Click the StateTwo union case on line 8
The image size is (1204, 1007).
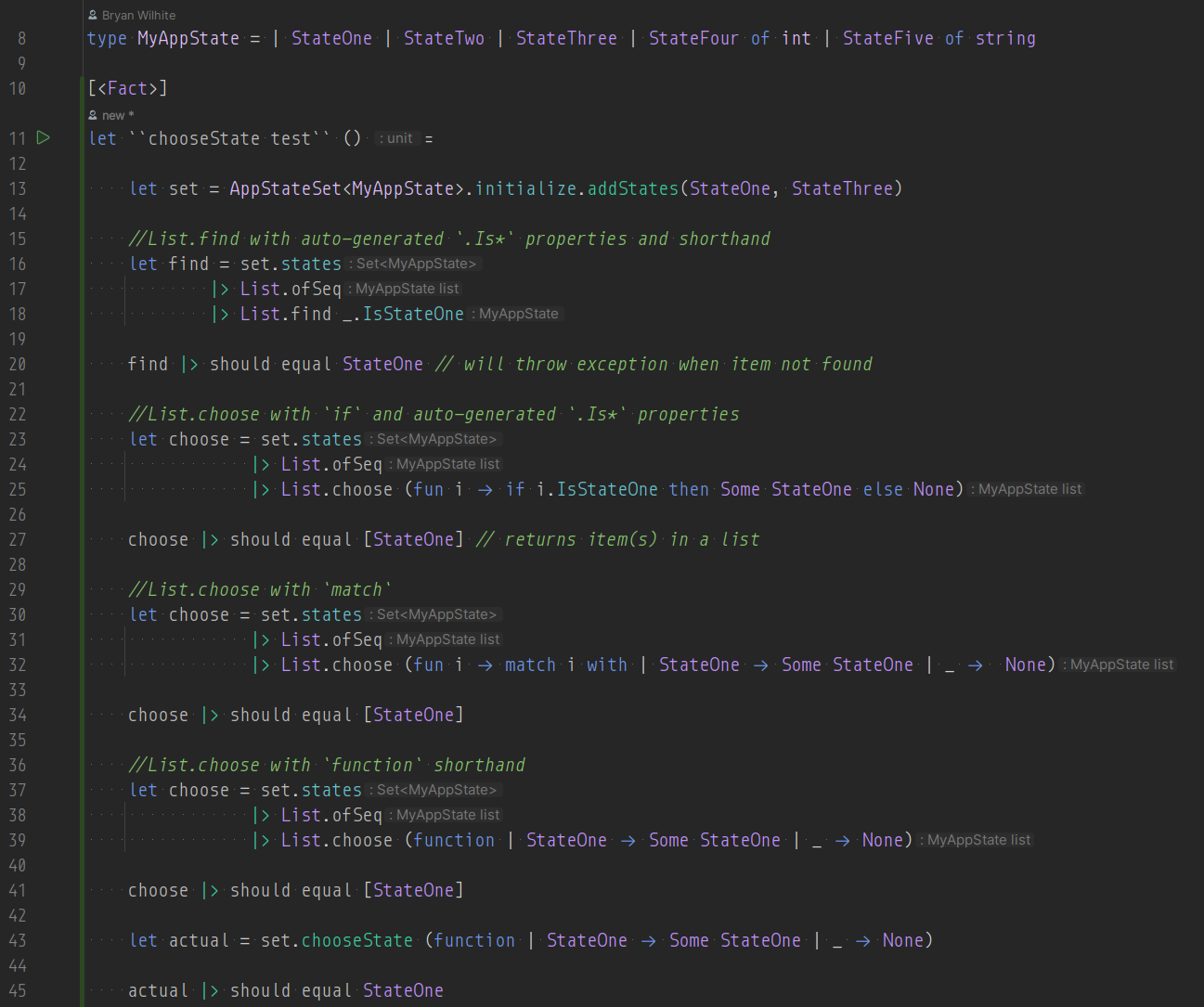point(444,38)
